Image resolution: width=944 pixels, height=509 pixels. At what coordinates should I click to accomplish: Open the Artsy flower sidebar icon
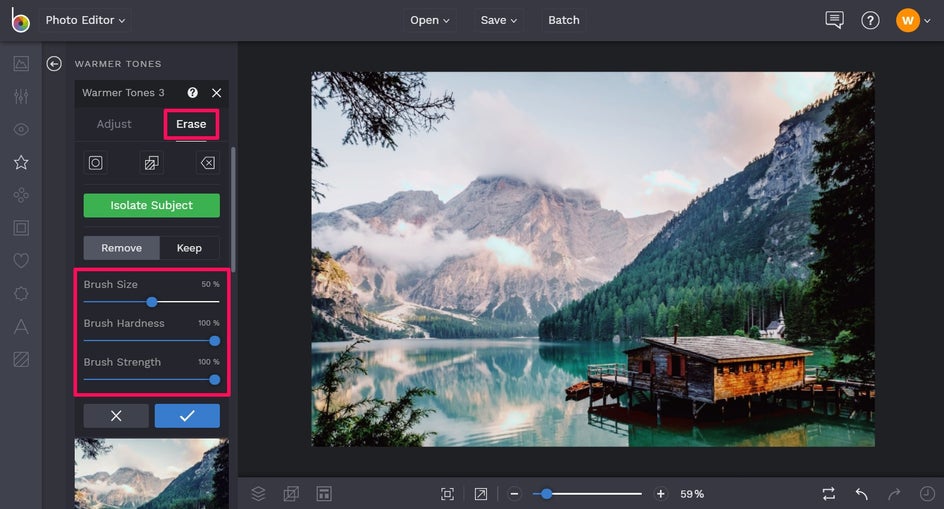pos(21,195)
